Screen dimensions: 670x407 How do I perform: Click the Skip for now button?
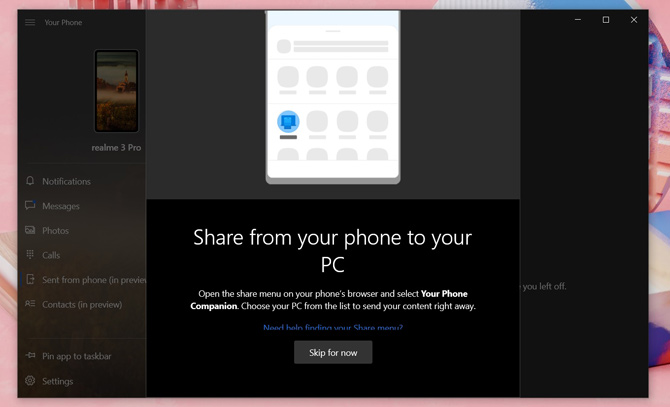coord(333,352)
